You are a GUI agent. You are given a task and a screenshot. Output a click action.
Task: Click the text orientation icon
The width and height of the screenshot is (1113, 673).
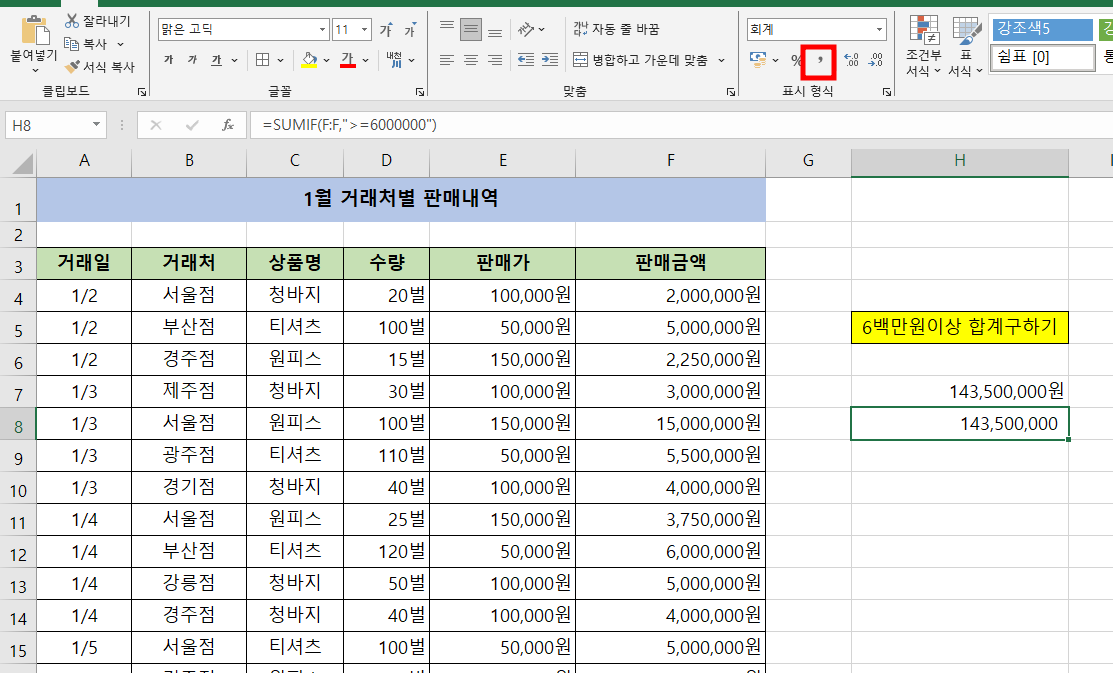point(526,29)
